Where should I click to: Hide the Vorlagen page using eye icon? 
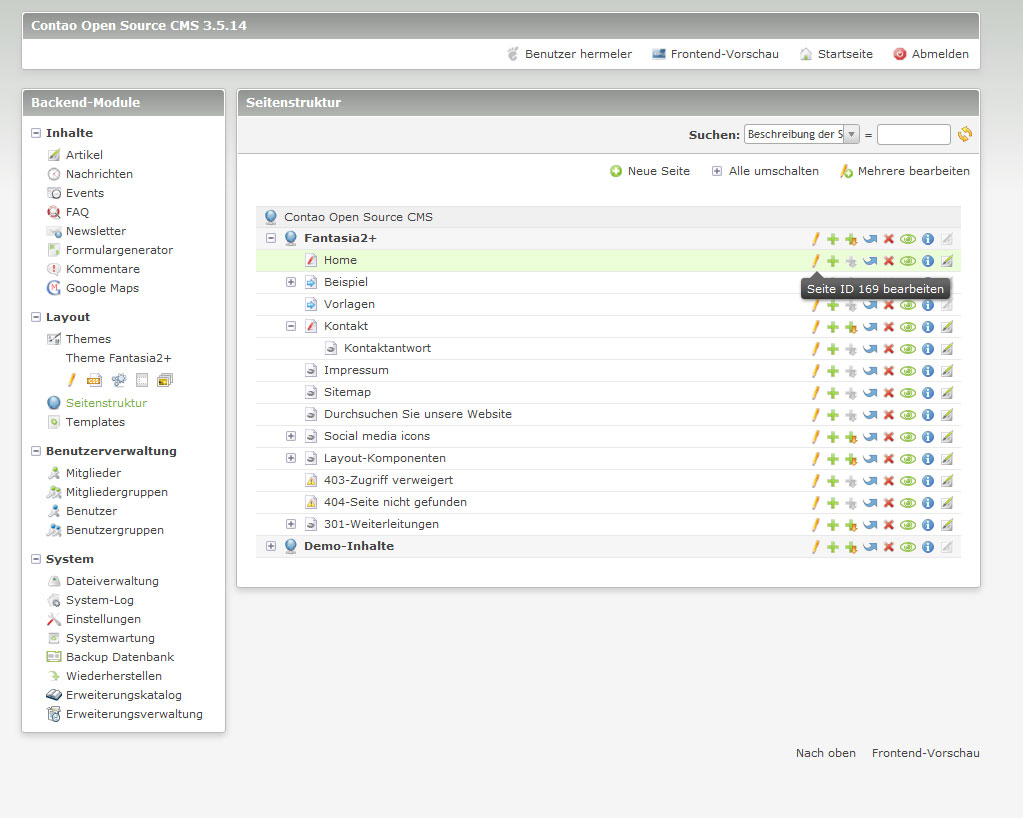coord(908,305)
